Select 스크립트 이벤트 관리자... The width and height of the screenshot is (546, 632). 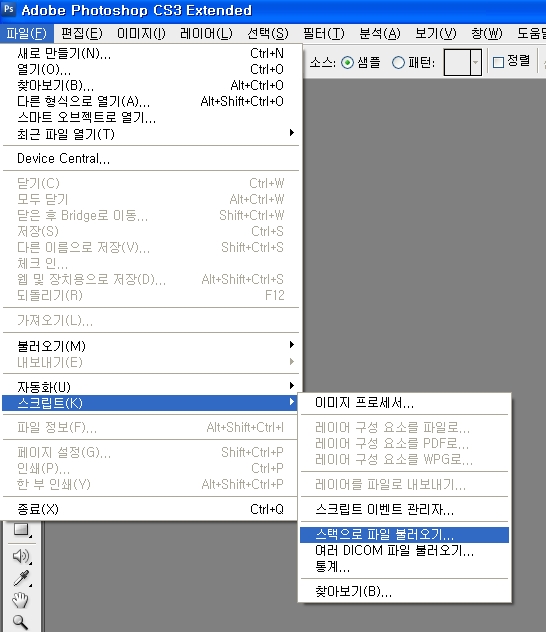pos(405,509)
